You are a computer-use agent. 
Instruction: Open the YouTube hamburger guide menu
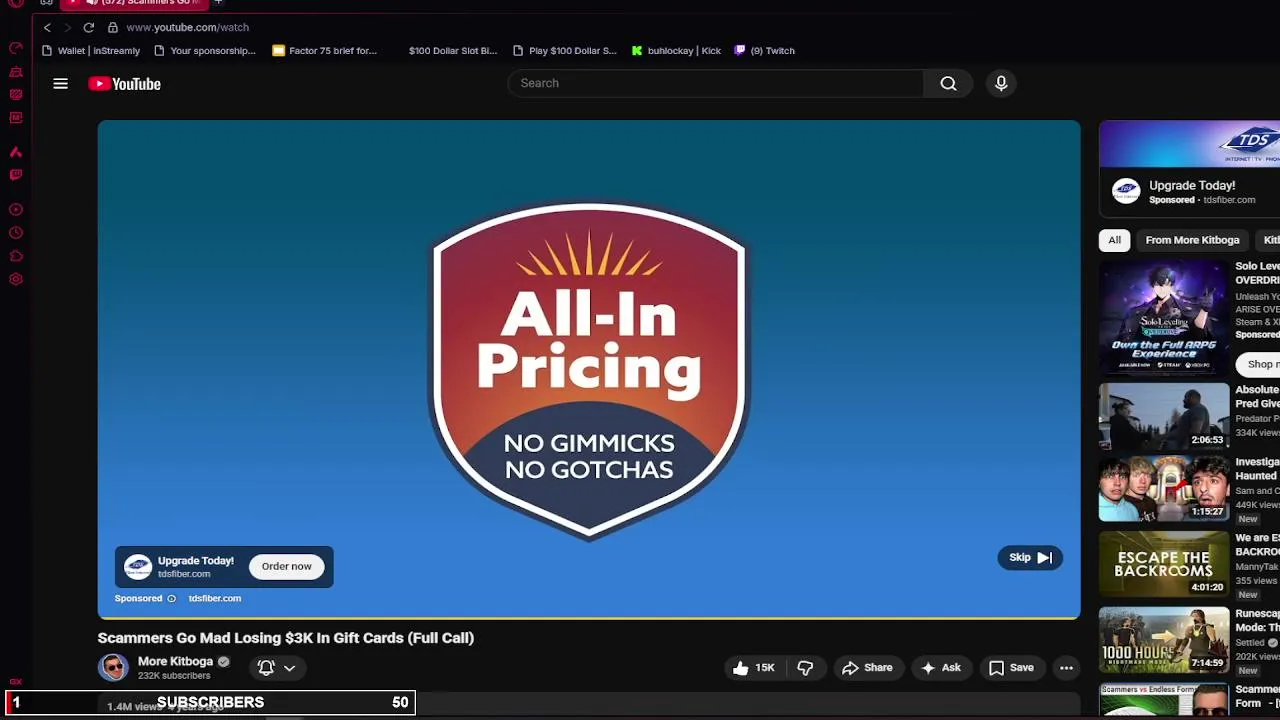[x=60, y=84]
